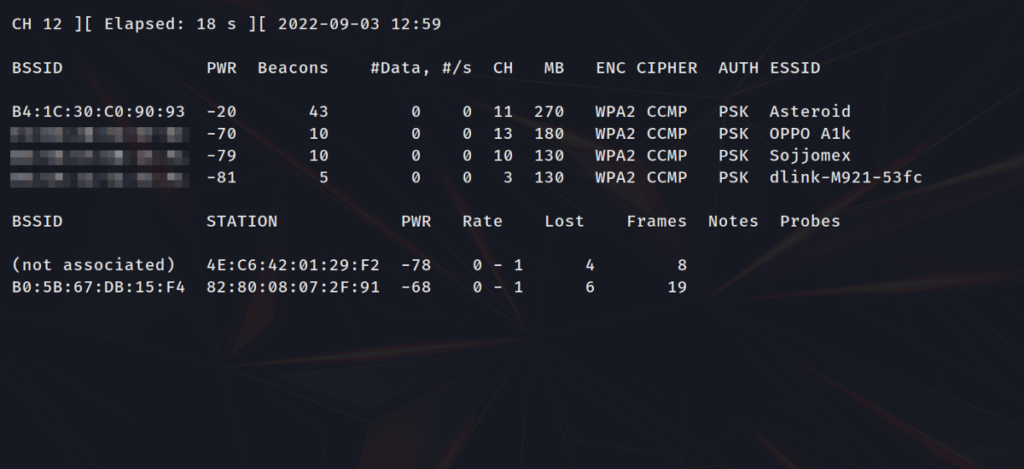
Task: Click the 2022-09-03 12:59 timestamp
Action: (x=359, y=24)
